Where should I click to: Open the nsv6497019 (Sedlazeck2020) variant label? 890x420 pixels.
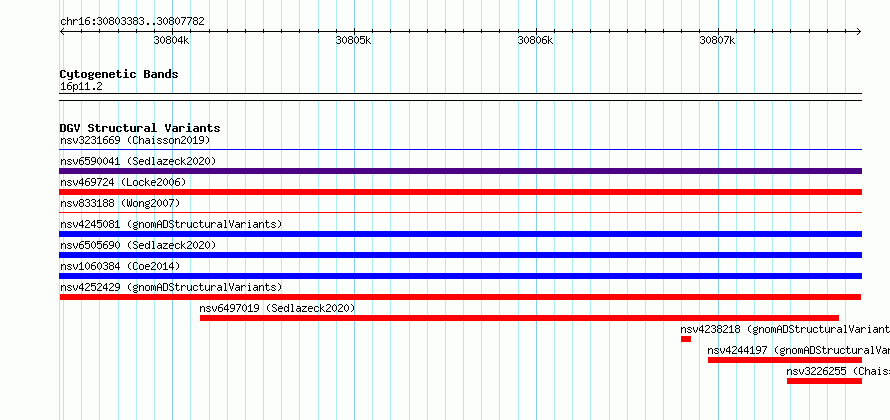tap(278, 308)
